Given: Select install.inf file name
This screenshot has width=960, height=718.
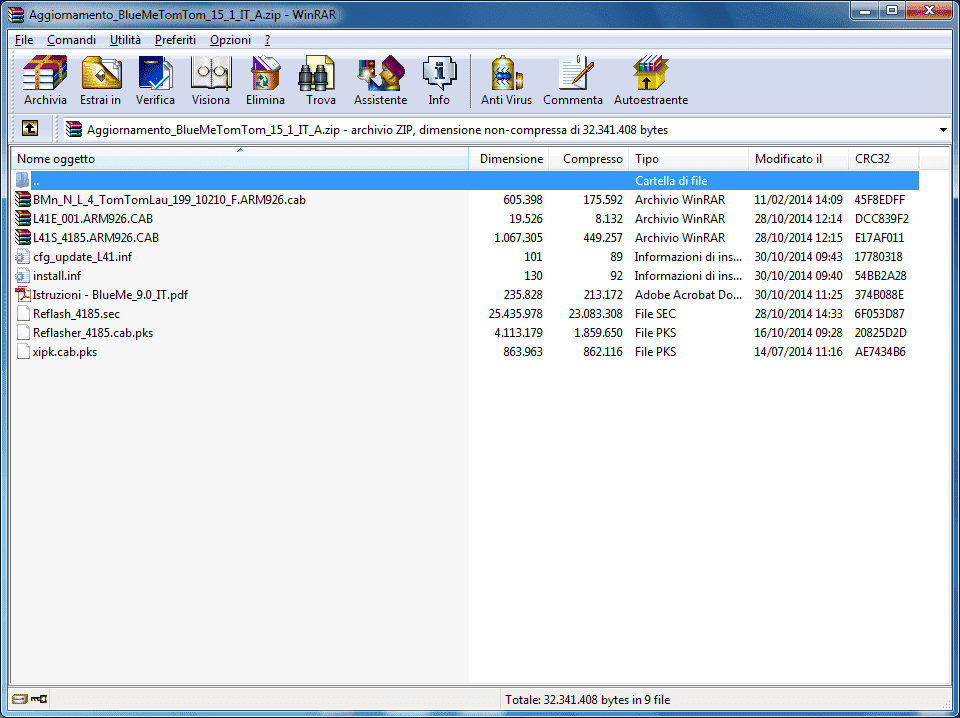Looking at the screenshot, I should (x=57, y=275).
